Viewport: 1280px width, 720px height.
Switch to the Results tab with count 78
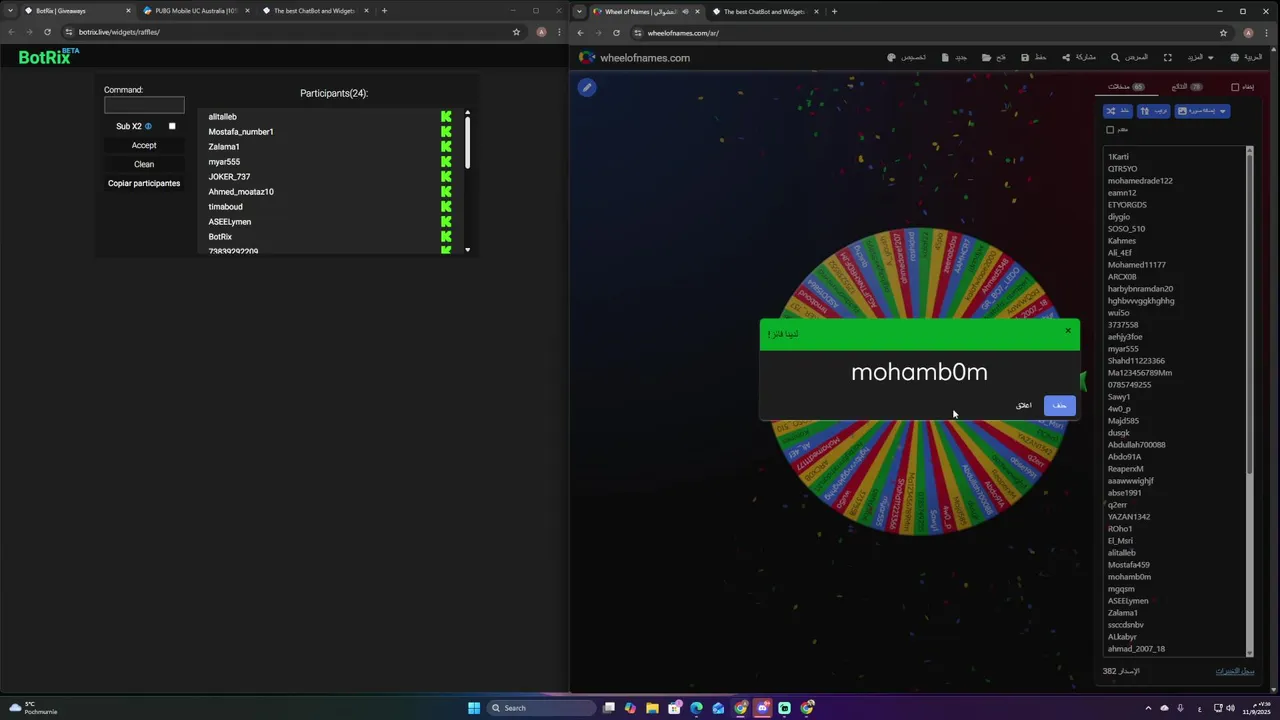pos(1187,87)
